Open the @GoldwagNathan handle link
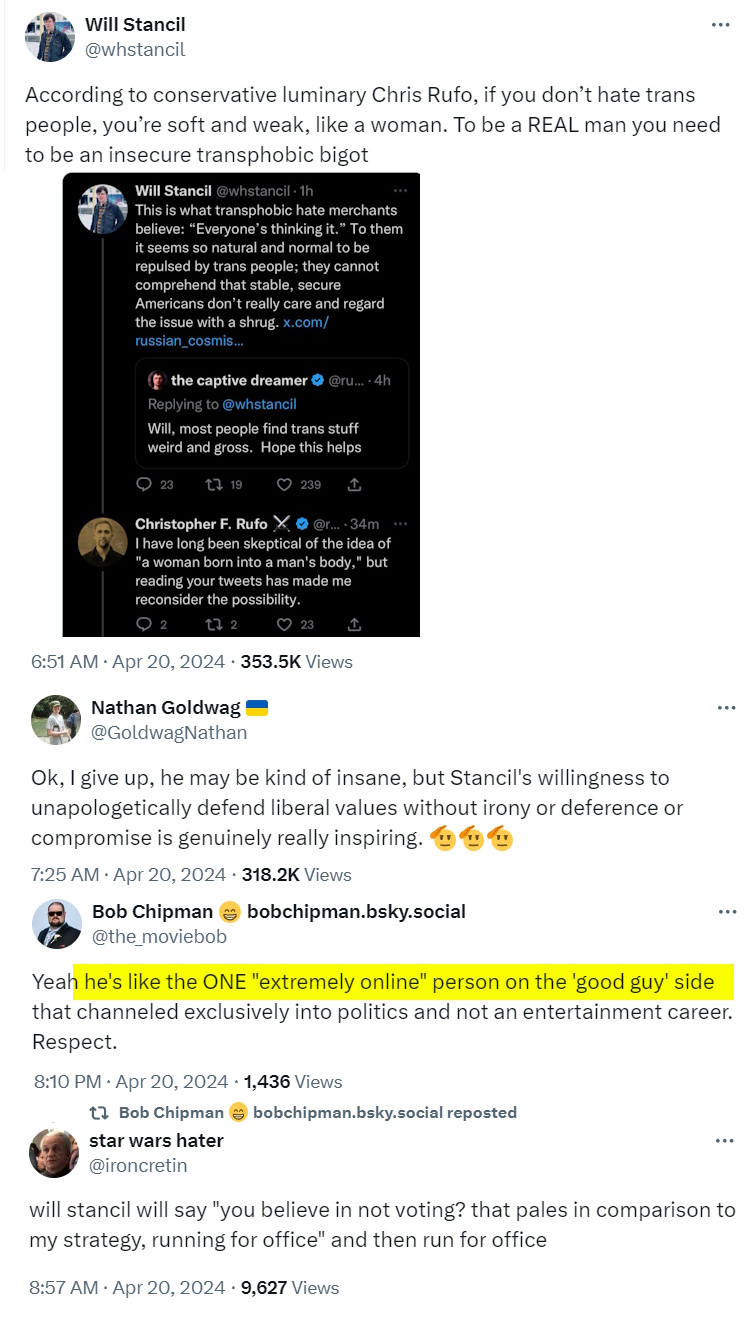The width and height of the screenshot is (752, 1322). (x=169, y=732)
